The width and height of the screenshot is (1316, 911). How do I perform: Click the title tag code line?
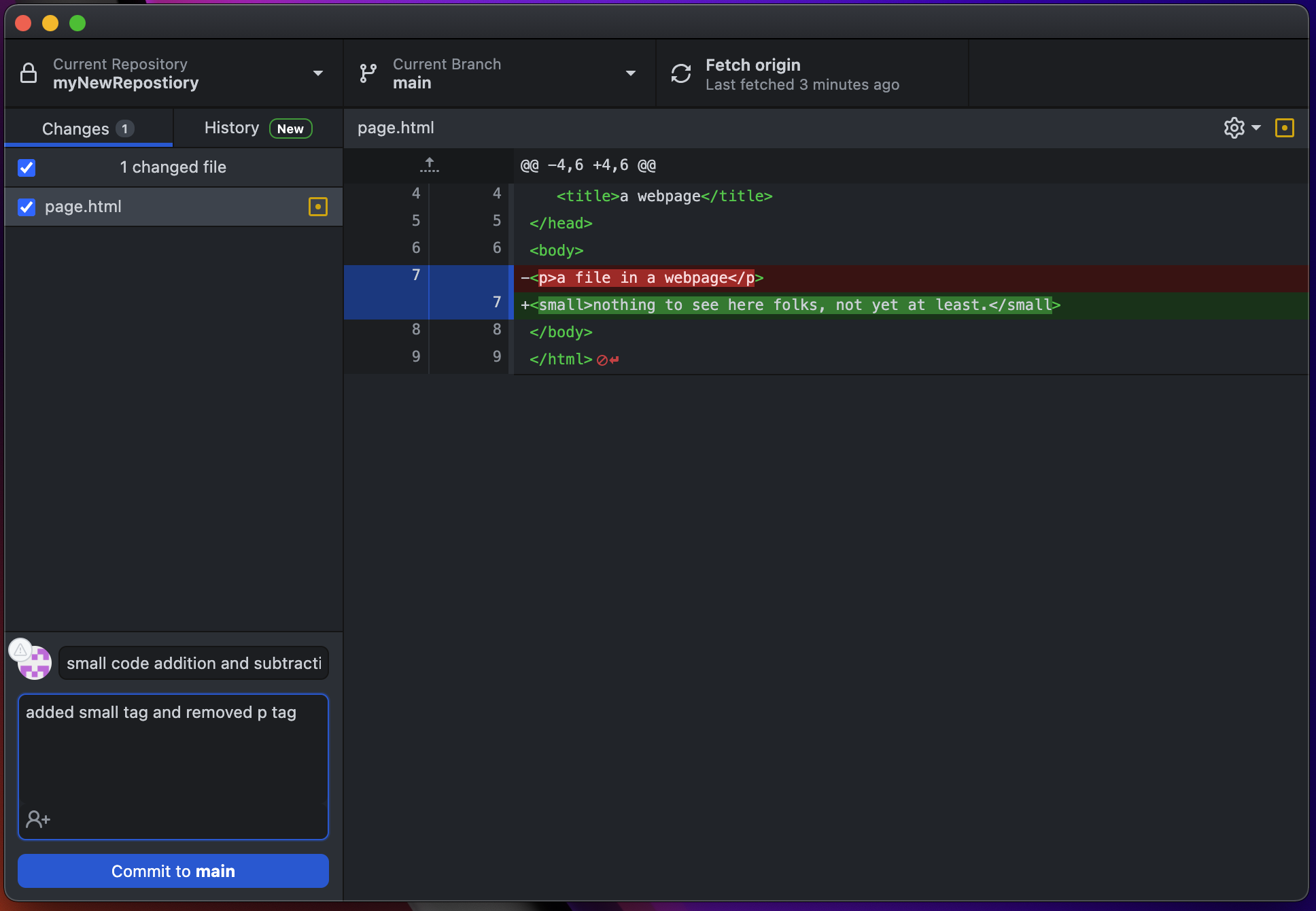911,196
